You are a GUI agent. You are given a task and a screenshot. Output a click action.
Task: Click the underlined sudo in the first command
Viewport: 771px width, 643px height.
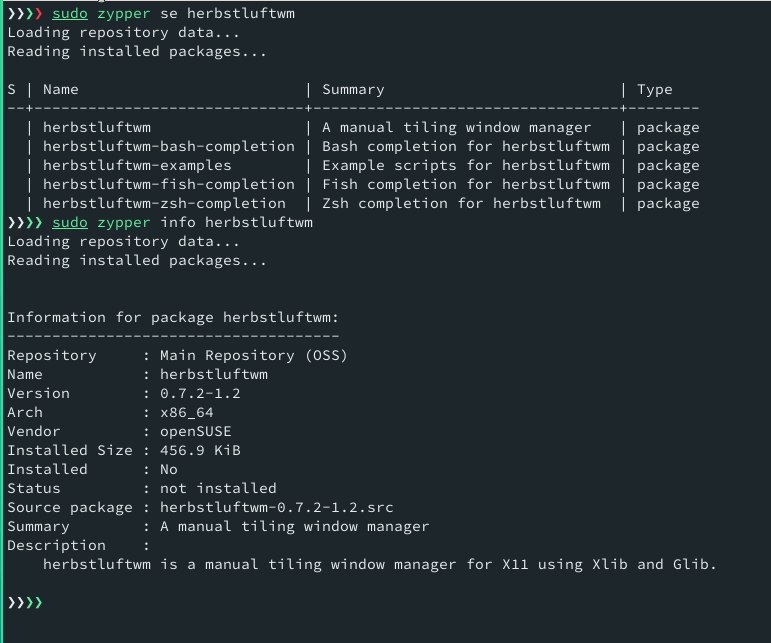[x=70, y=14]
